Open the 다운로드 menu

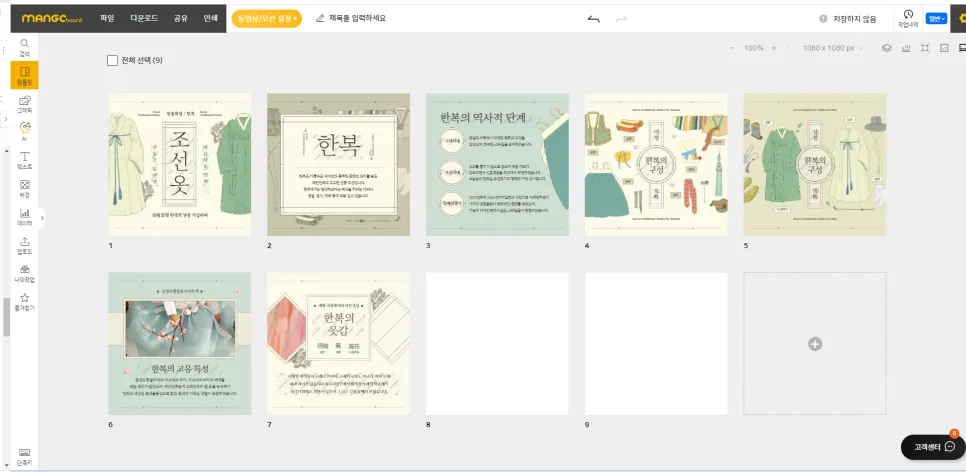(x=144, y=18)
